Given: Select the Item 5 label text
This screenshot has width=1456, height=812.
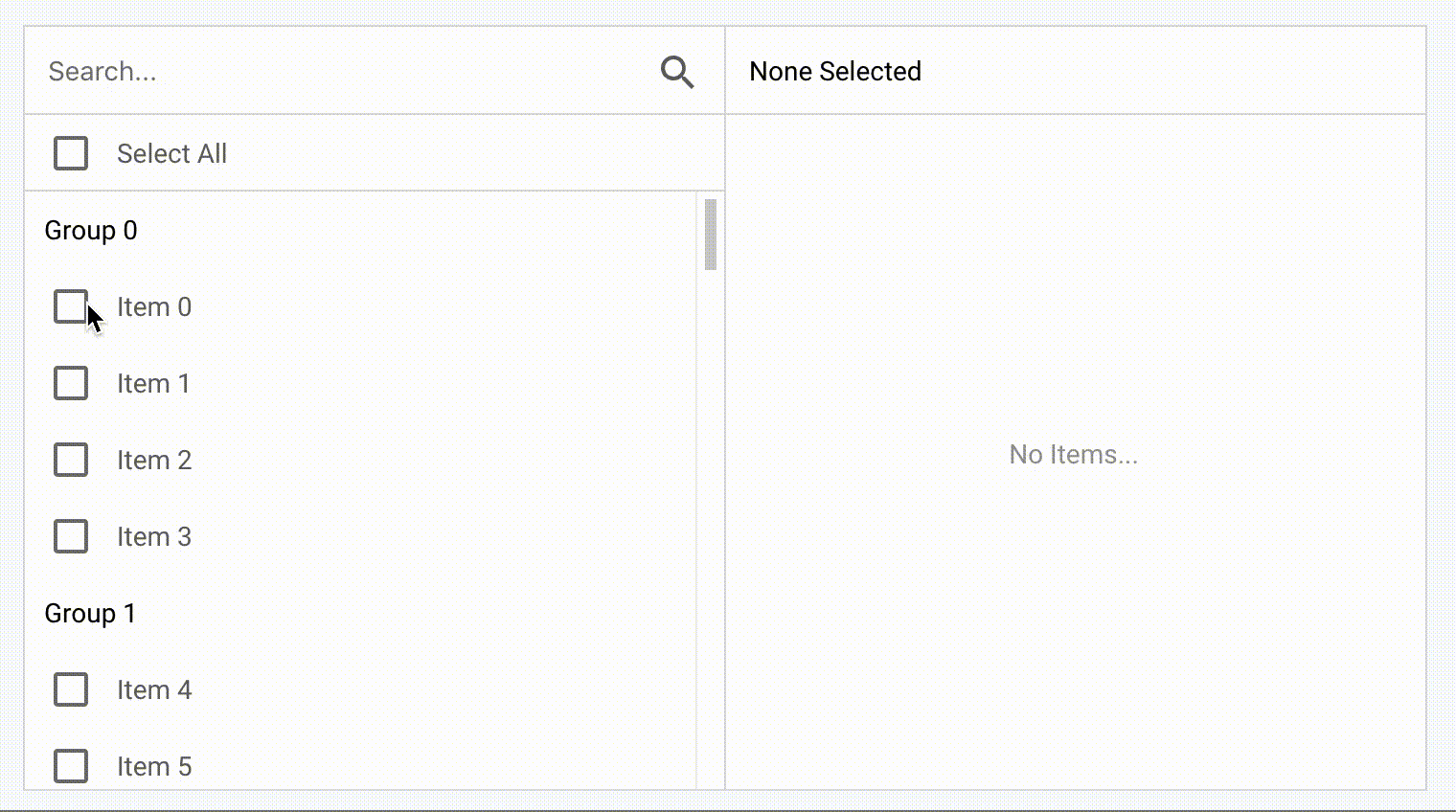Looking at the screenshot, I should click(x=153, y=766).
